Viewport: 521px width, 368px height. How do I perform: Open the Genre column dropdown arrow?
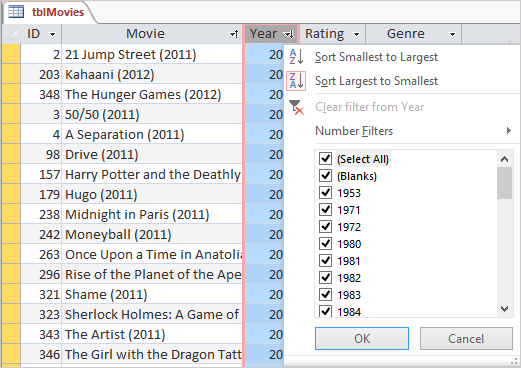452,34
